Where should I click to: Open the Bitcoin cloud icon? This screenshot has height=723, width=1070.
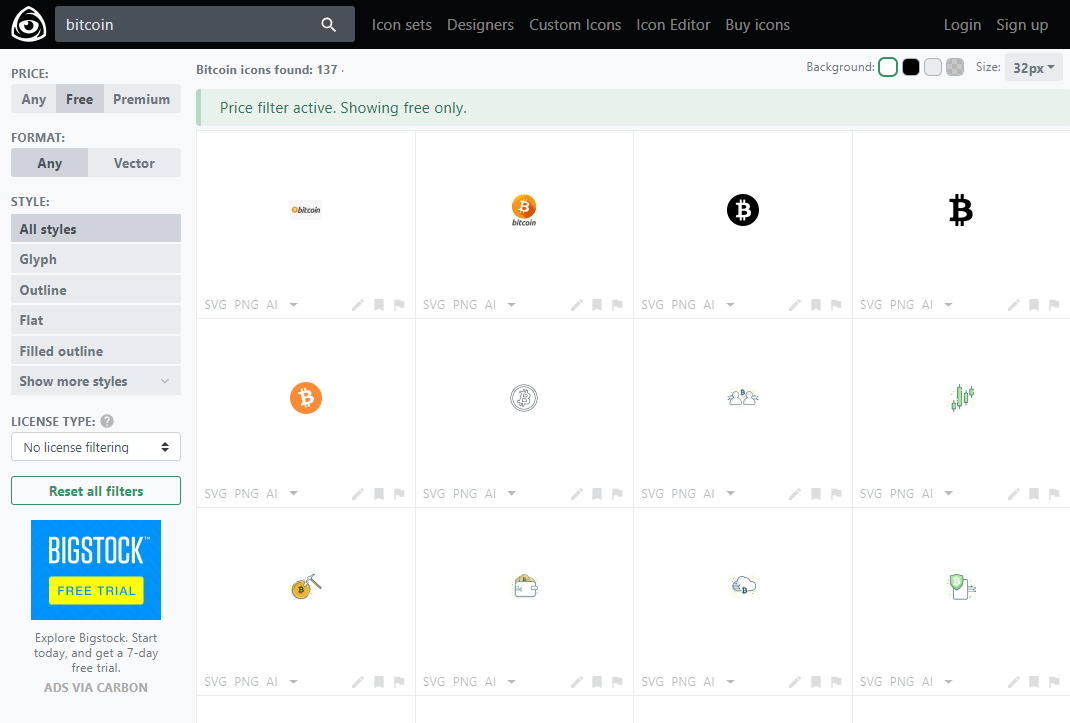[x=743, y=586]
